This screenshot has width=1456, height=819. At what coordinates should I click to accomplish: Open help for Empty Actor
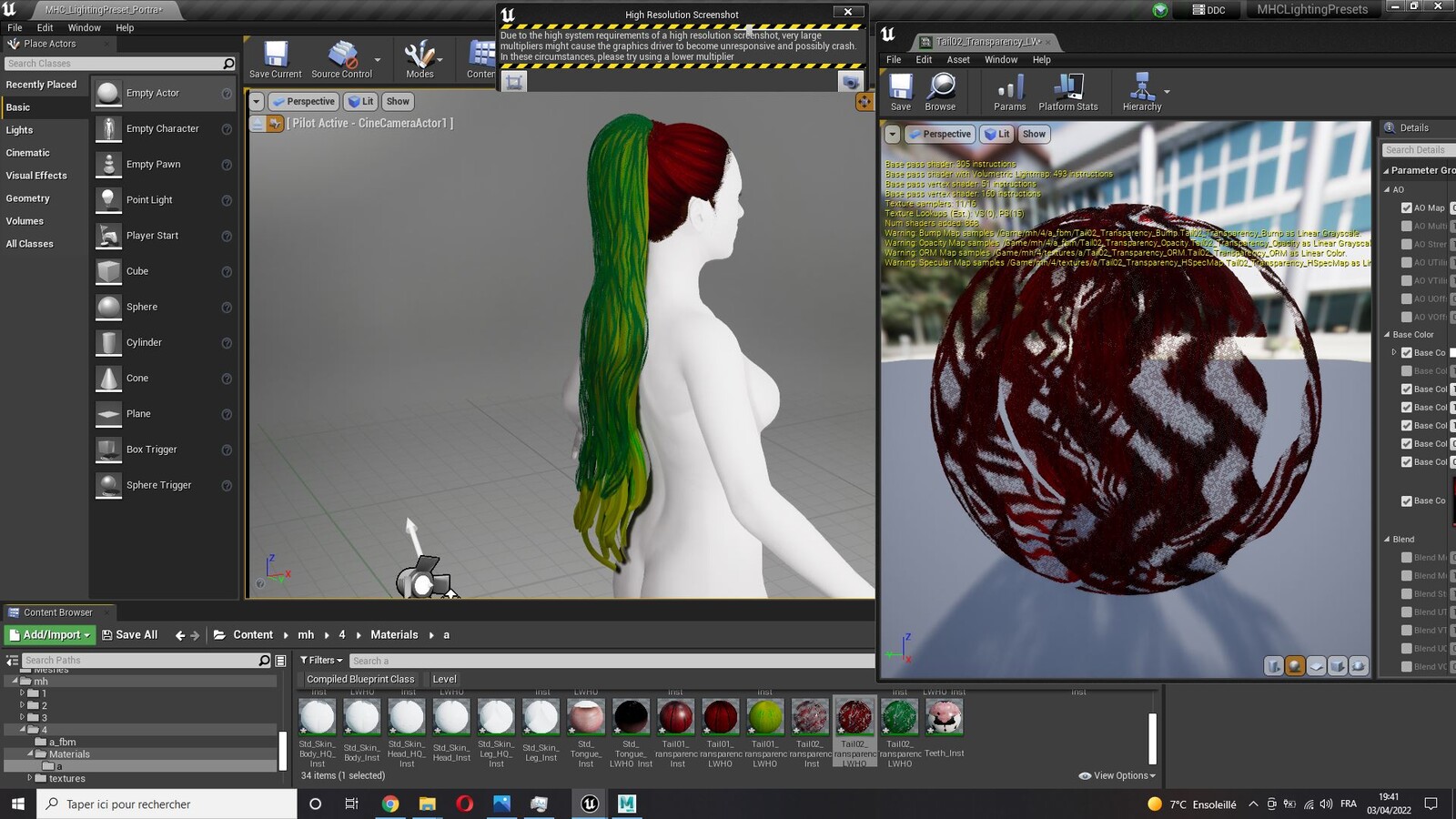pyautogui.click(x=227, y=94)
